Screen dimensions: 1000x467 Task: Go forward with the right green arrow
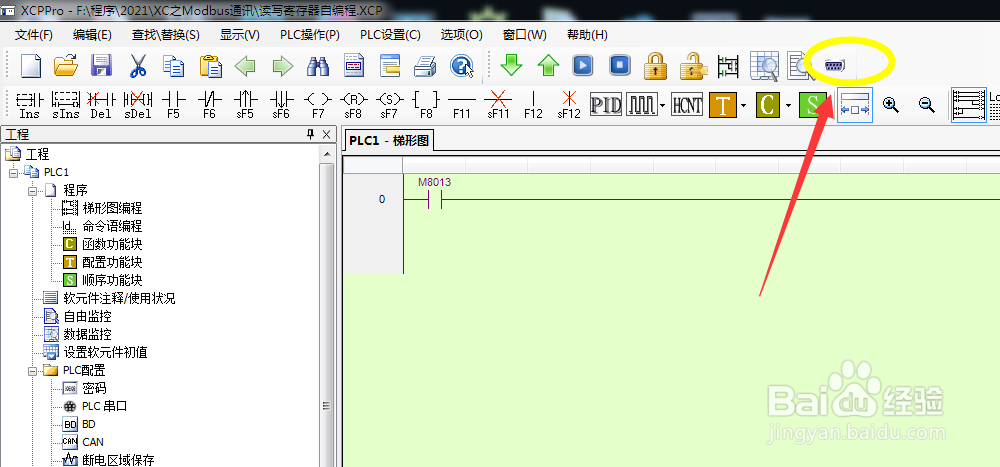click(x=283, y=66)
